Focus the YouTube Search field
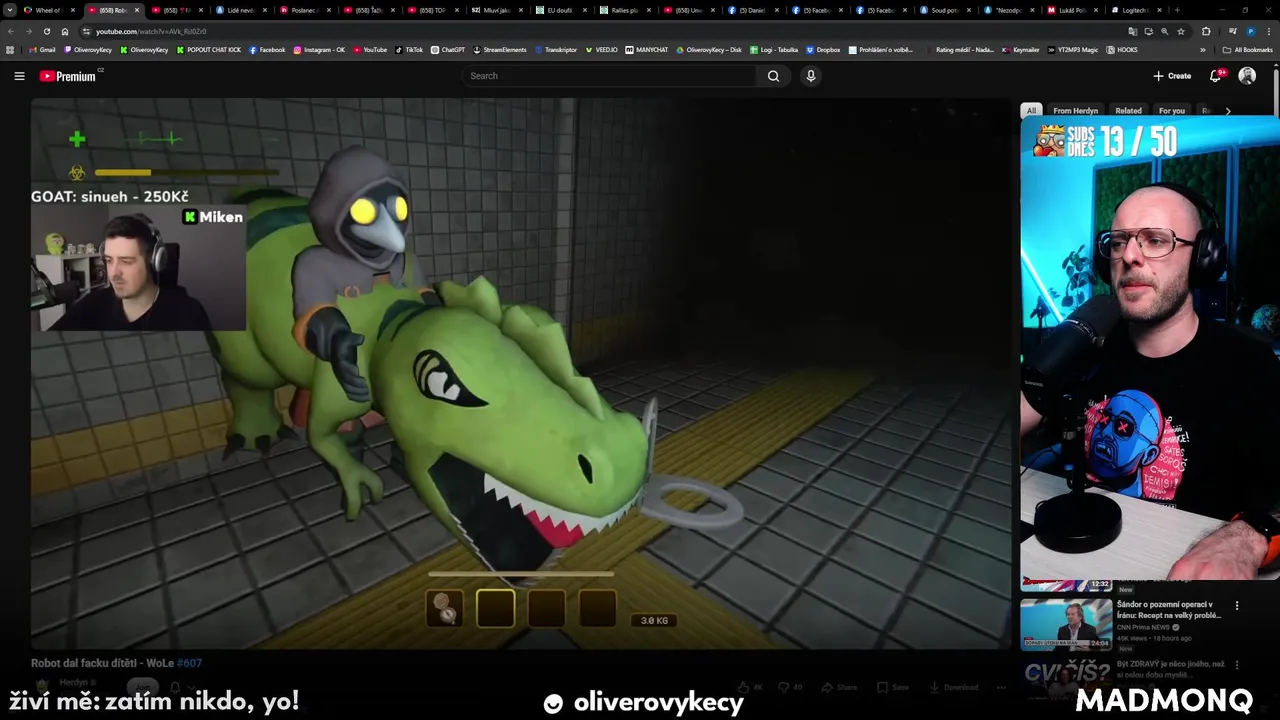1280x720 pixels. 610,76
